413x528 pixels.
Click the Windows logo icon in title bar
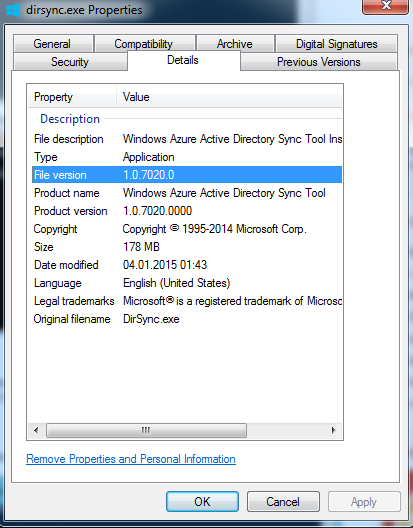(13, 9)
